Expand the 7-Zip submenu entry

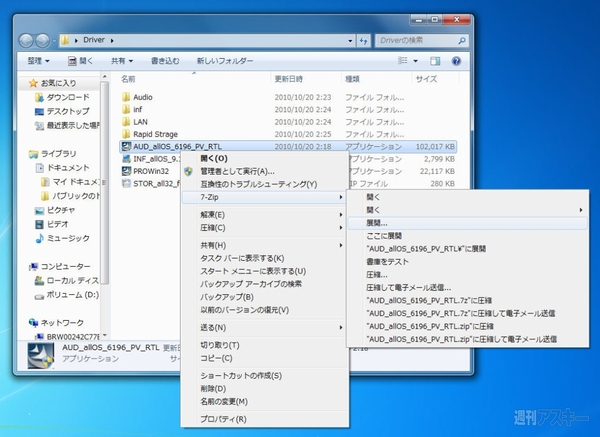coord(264,197)
